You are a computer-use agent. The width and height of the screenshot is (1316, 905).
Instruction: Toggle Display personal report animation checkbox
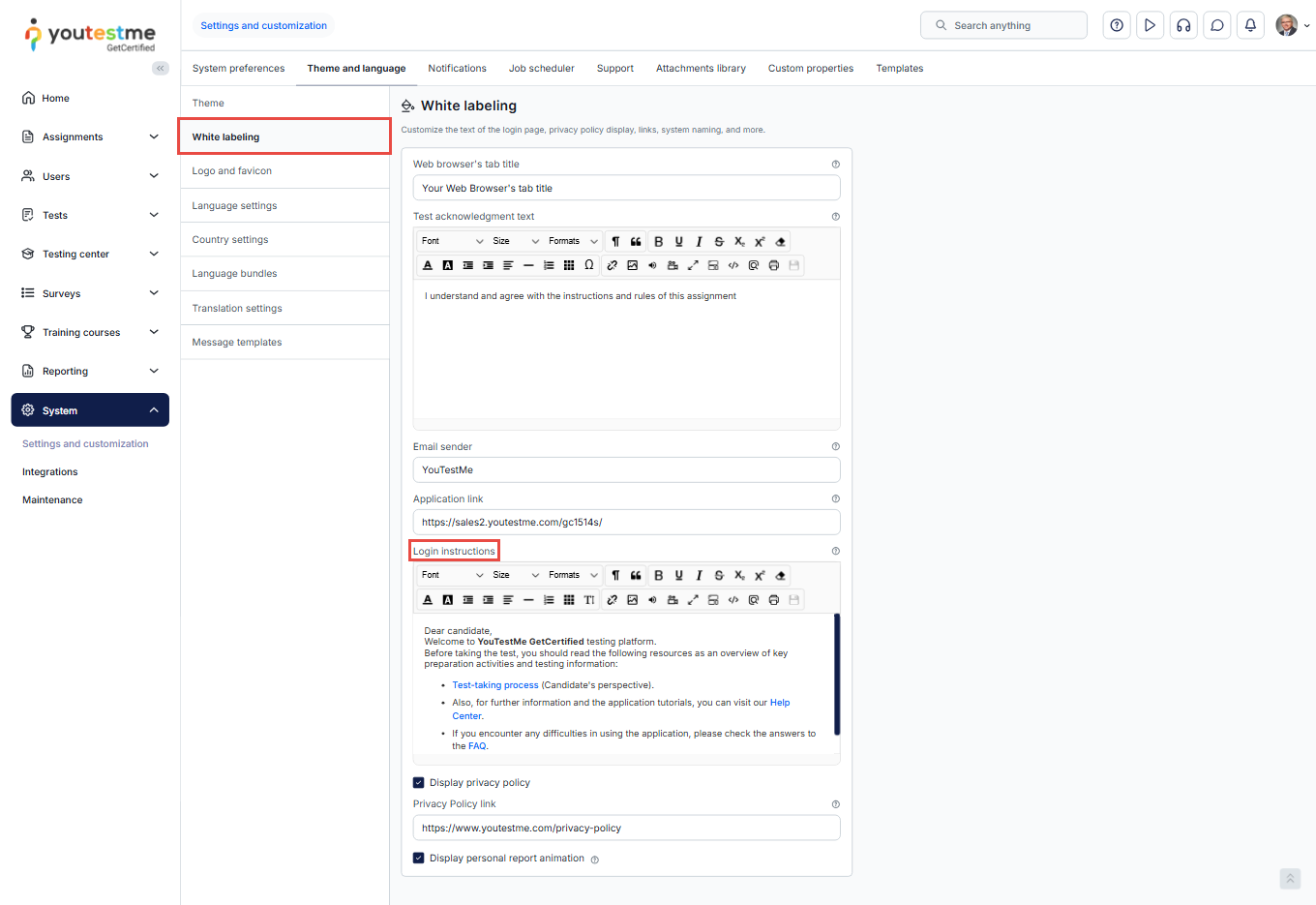[419, 859]
